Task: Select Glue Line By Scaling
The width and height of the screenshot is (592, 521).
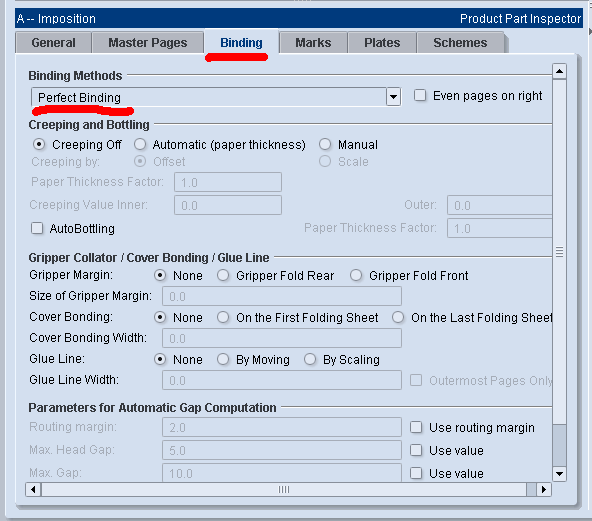Action: 310,359
